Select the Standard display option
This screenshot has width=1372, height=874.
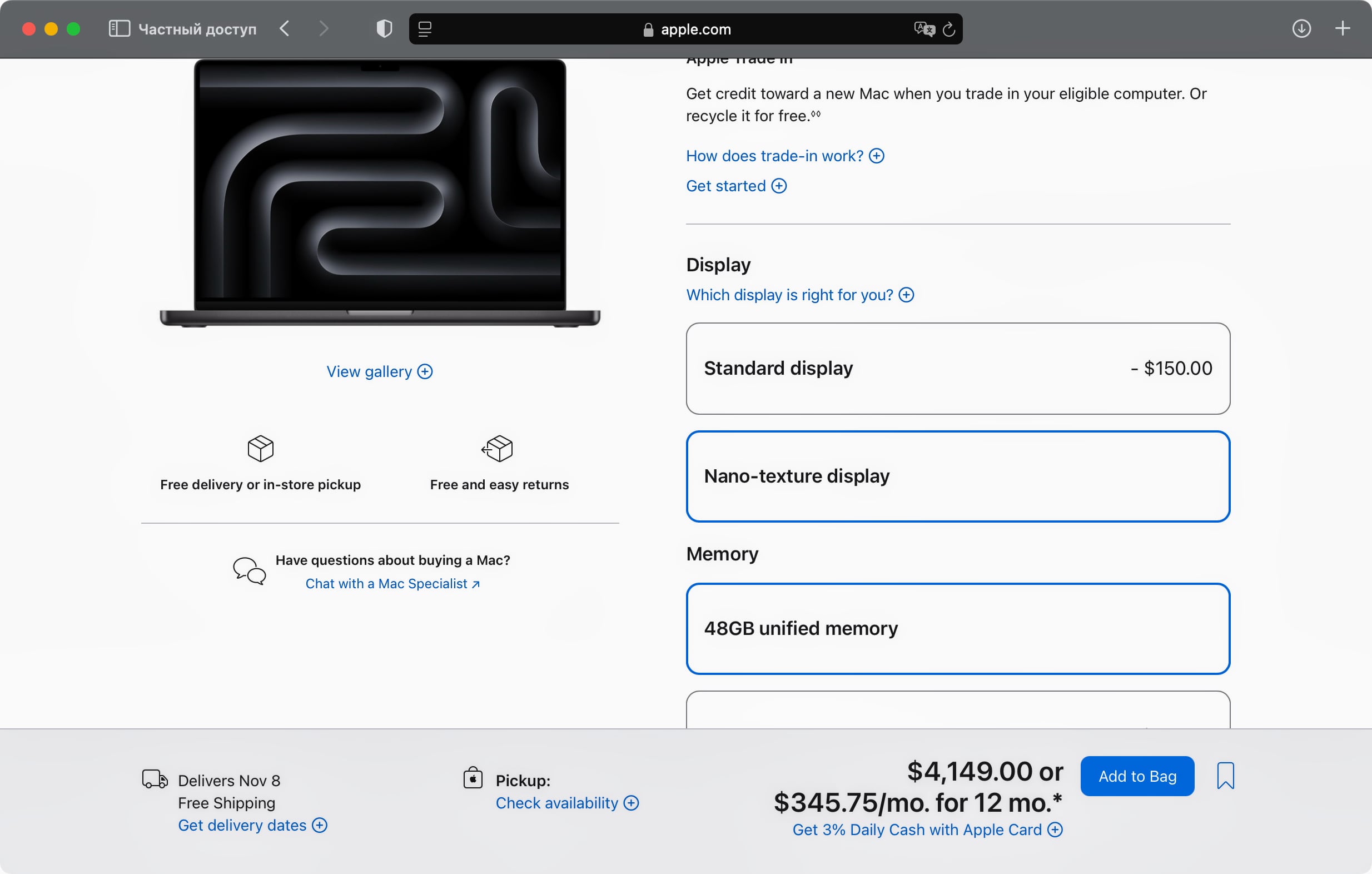point(958,369)
